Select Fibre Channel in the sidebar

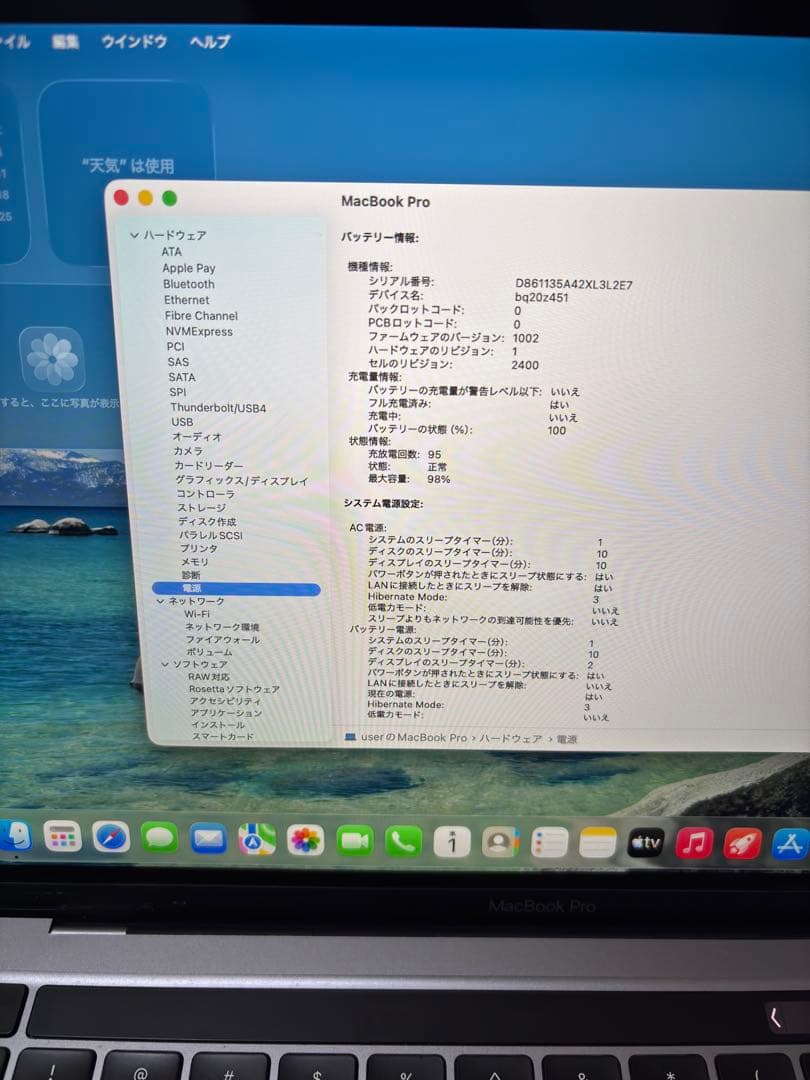(x=201, y=315)
